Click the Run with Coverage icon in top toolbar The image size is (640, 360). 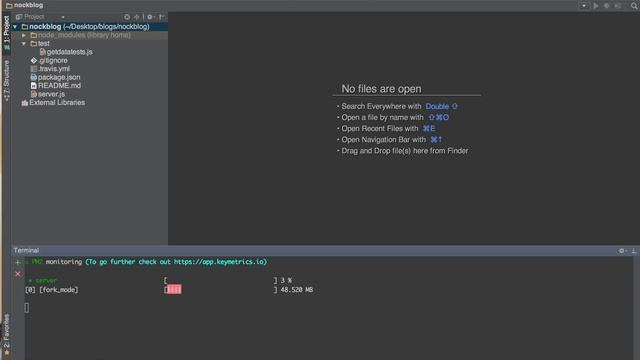[618, 6]
